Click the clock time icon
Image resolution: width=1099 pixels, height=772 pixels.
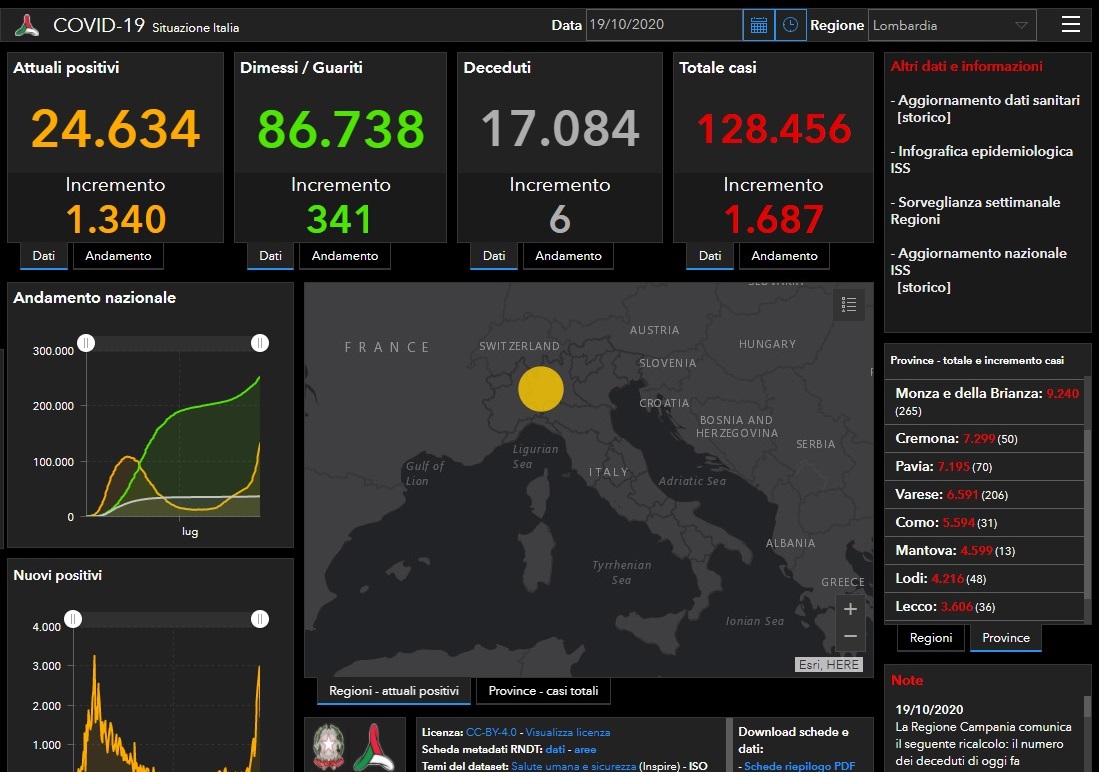(x=790, y=25)
